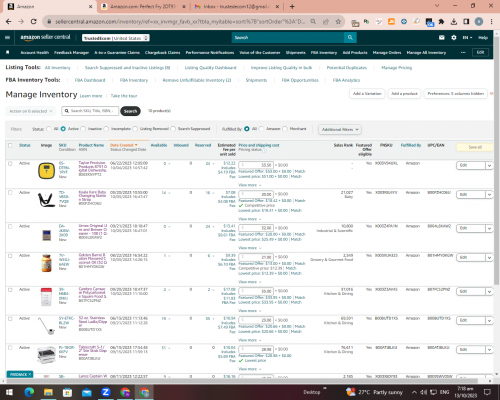Open the FBA Dashboard link
The height and width of the screenshot is (400, 500).
click(x=90, y=80)
